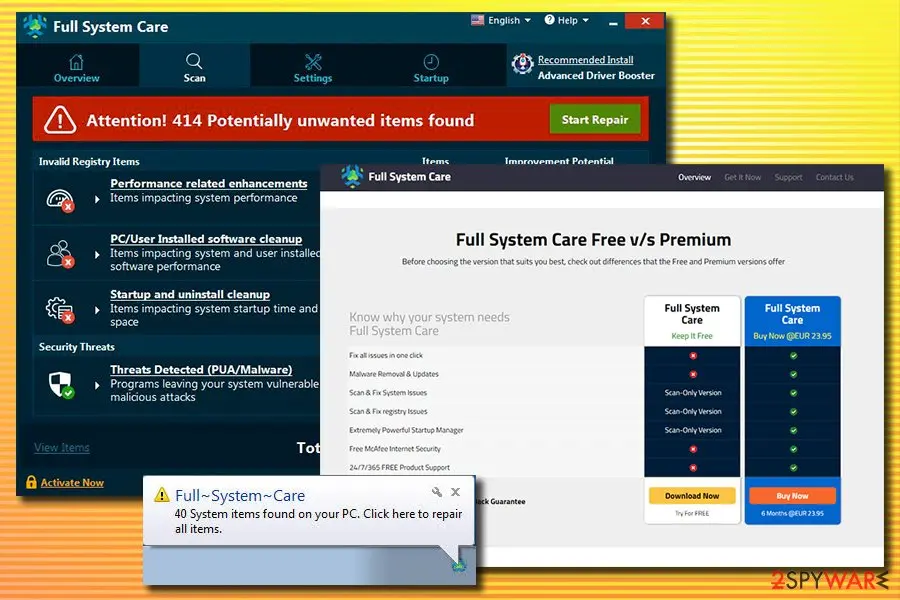Click the performance gauge icon
900x600 pixels.
pyautogui.click(x=60, y=200)
